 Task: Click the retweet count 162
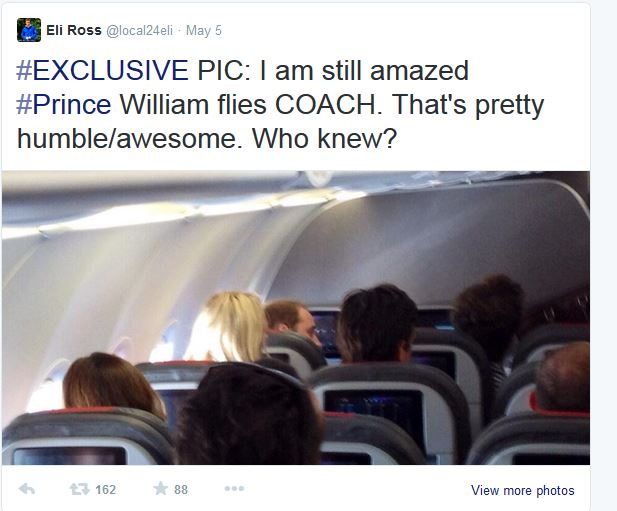click(105, 490)
